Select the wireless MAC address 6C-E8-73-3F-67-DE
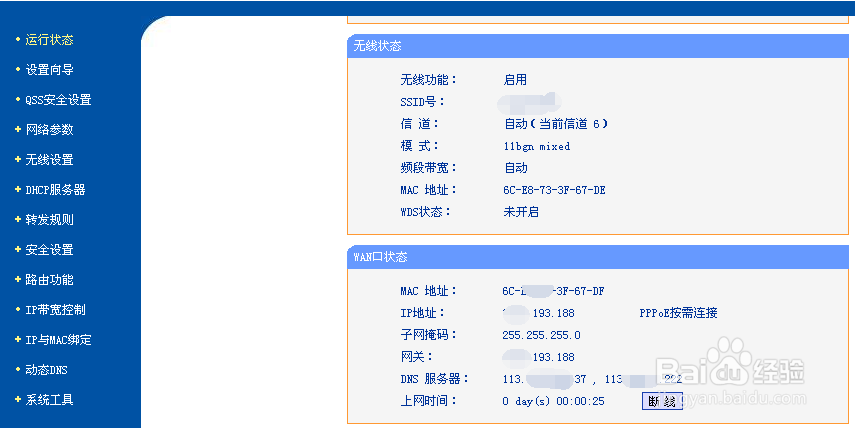Screen dimensions: 855x428 pyautogui.click(x=554, y=190)
